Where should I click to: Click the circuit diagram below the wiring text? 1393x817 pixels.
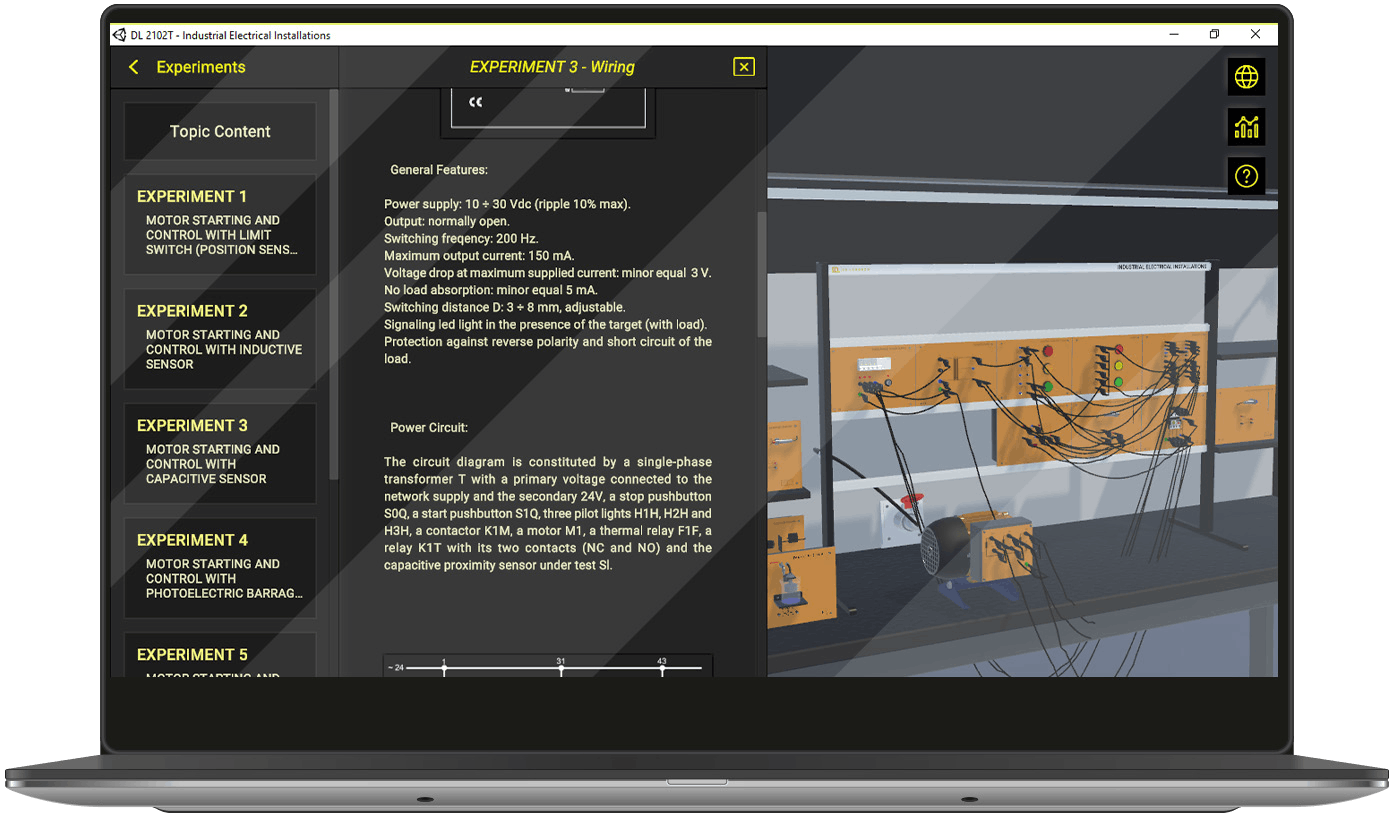(x=548, y=665)
